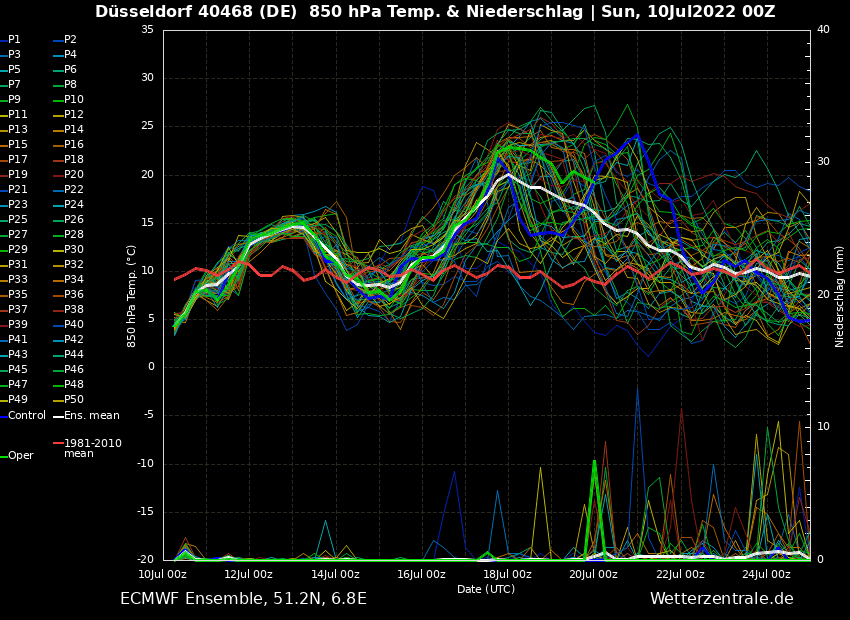This screenshot has height=620, width=850.
Task: Click the red line swatch beside 1981-2010 mean
Action: click(58, 443)
